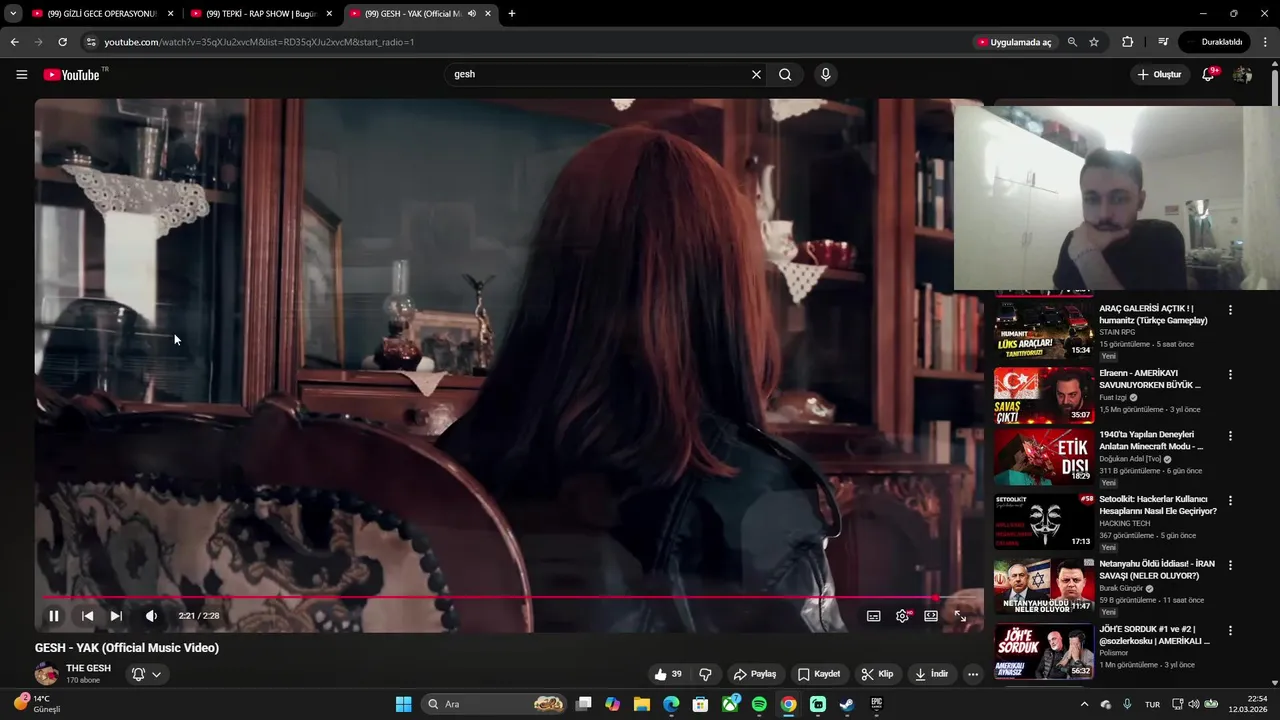Switch the video to full screen
Screen dimensions: 1280x720
960,616
